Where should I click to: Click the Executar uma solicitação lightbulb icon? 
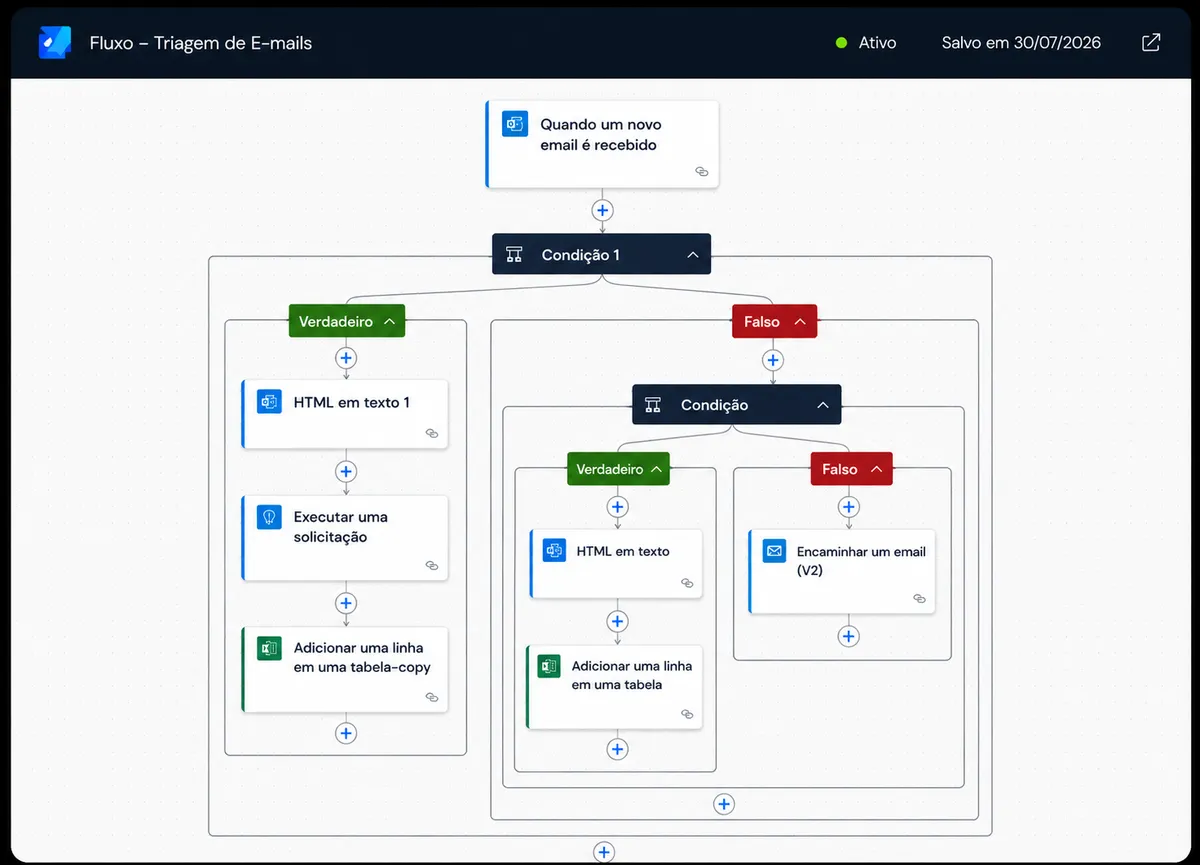click(269, 517)
